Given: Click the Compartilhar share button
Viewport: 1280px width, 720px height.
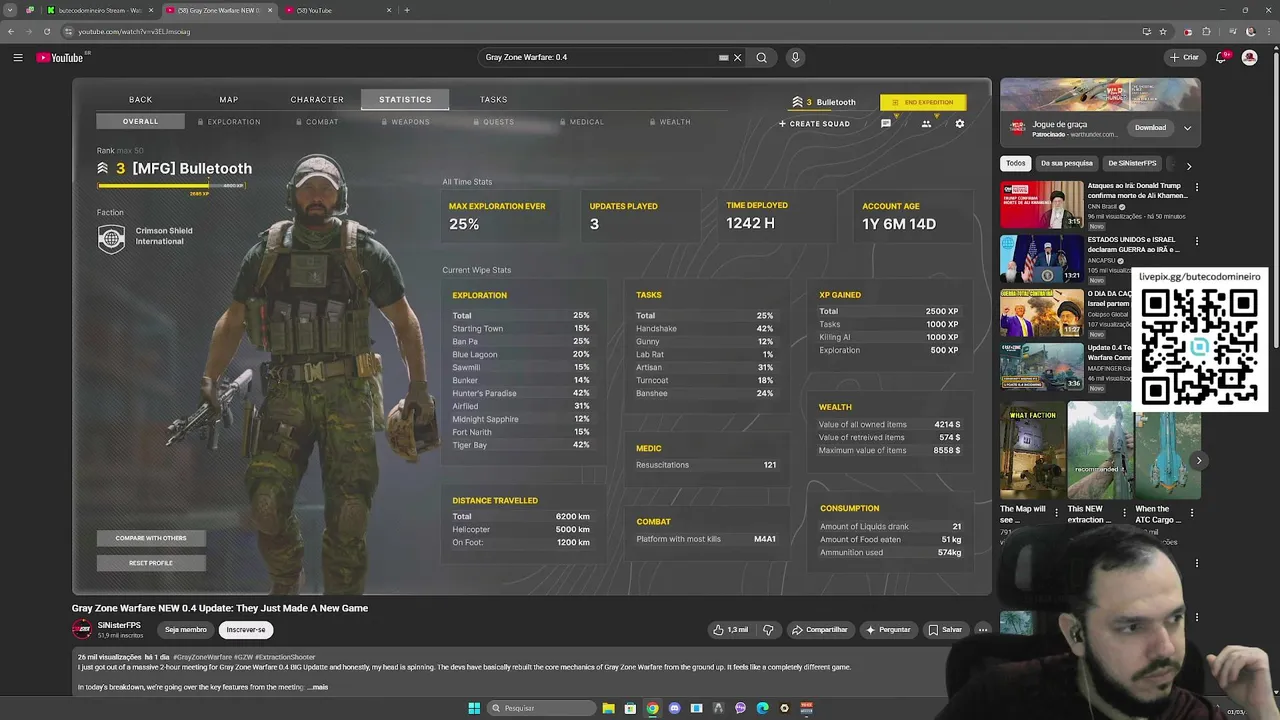Looking at the screenshot, I should [819, 630].
